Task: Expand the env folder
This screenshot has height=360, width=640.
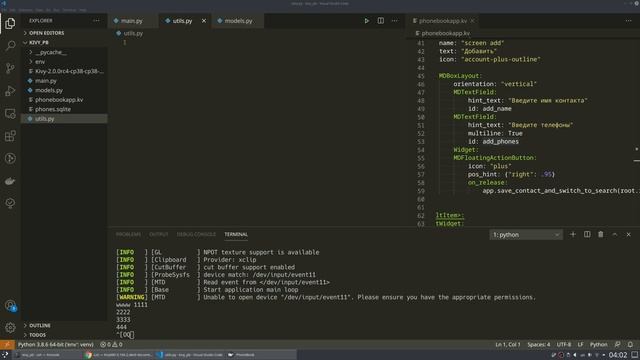Action: point(40,62)
